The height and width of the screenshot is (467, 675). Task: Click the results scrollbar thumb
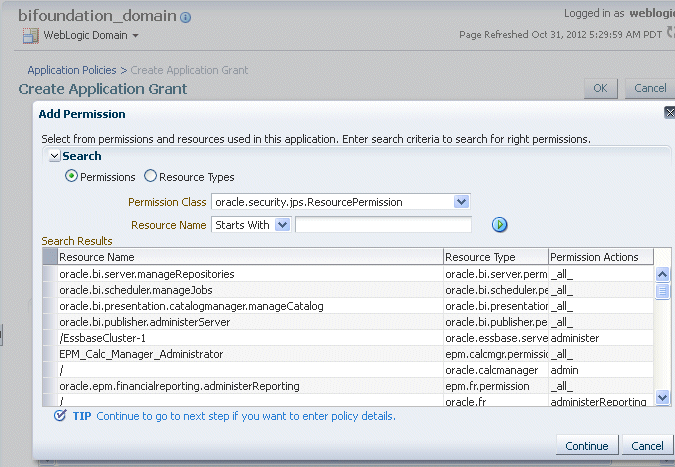[x=663, y=291]
